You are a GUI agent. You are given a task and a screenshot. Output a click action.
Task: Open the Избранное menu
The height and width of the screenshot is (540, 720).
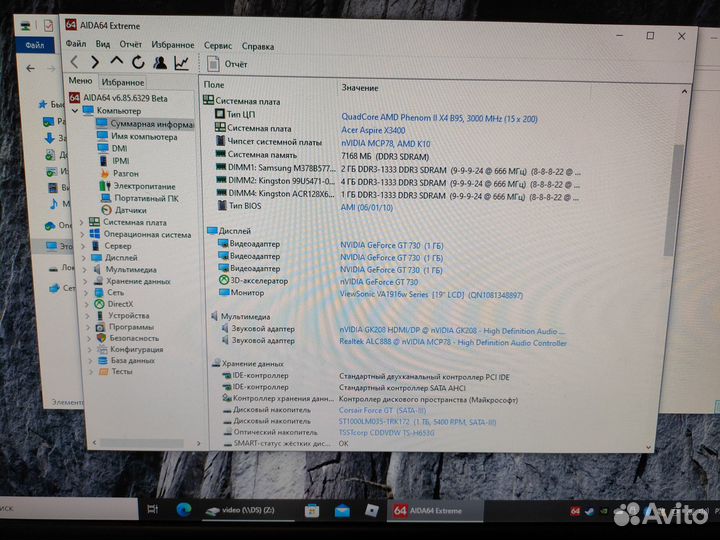coord(173,45)
